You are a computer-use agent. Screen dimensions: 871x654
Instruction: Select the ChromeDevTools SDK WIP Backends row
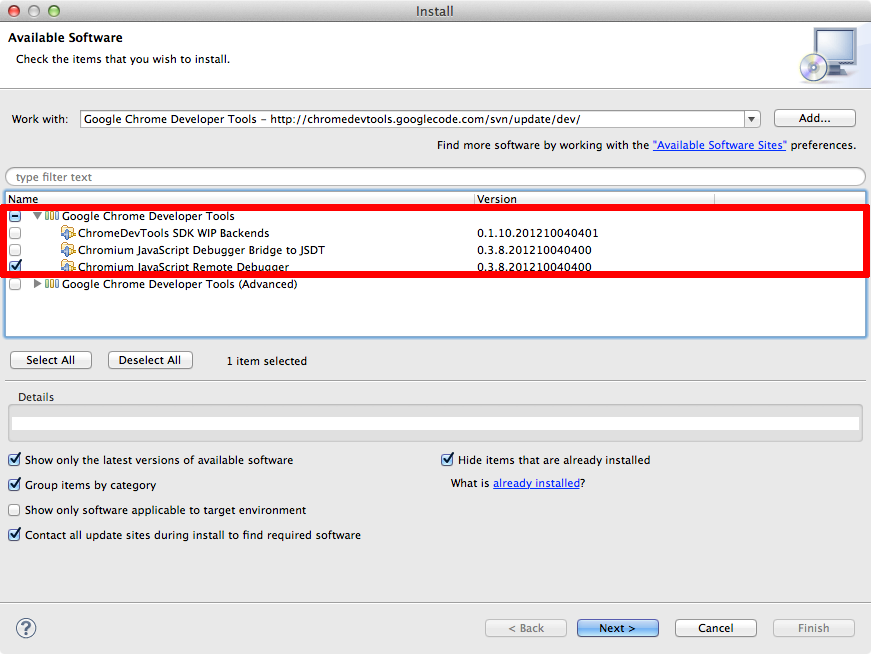click(436, 233)
